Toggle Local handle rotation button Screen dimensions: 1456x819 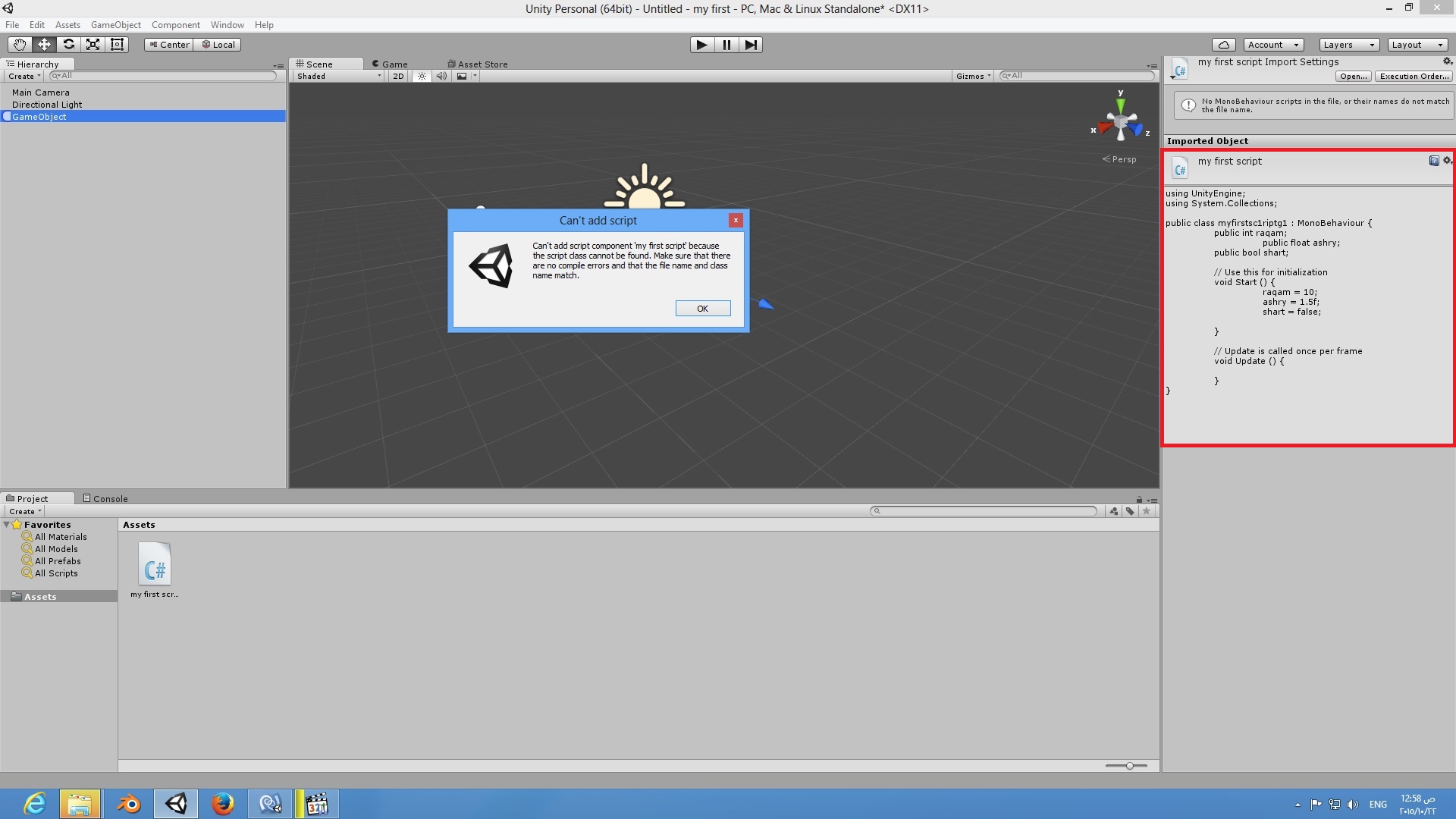click(x=218, y=45)
